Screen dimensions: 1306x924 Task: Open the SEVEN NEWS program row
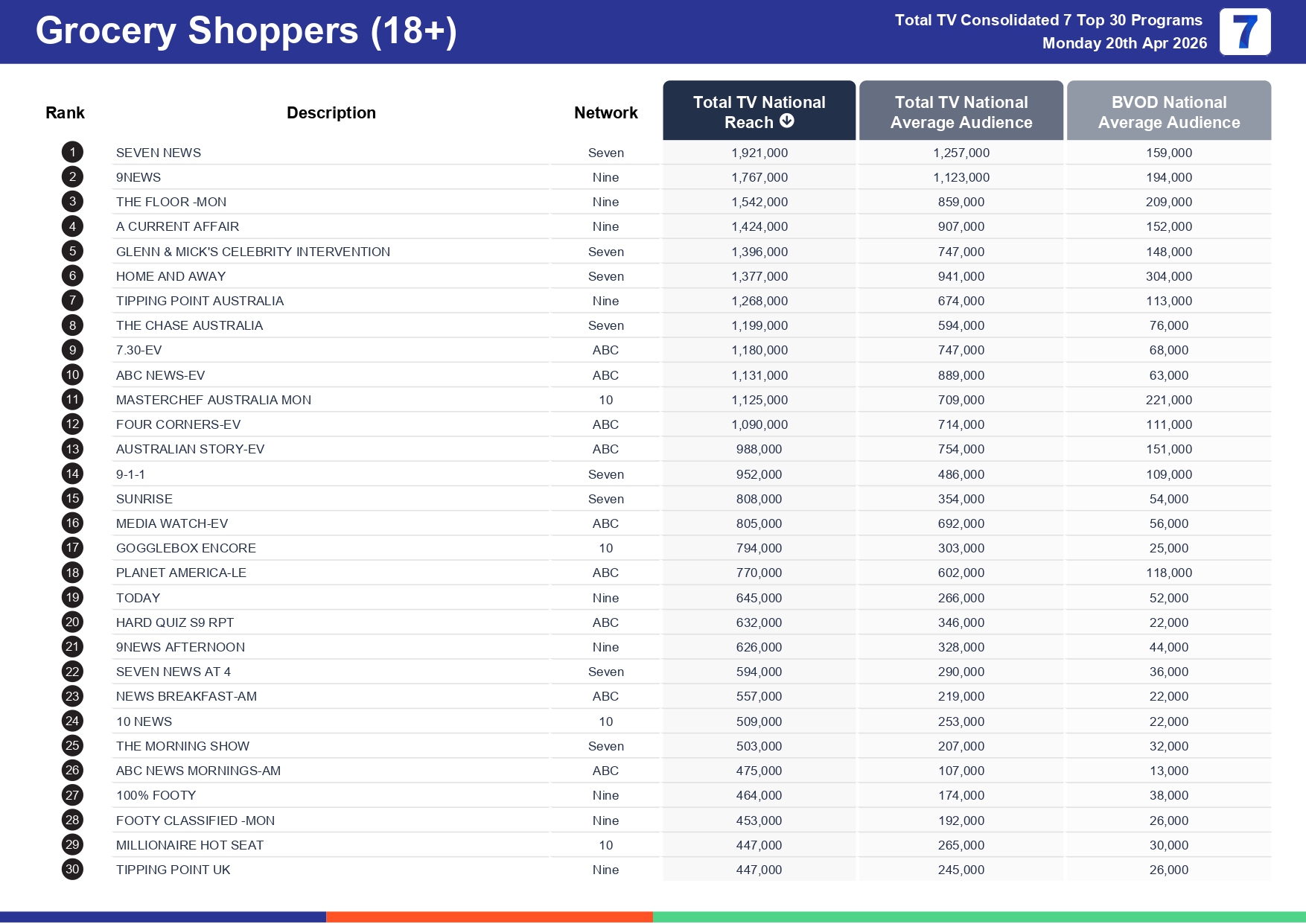159,153
